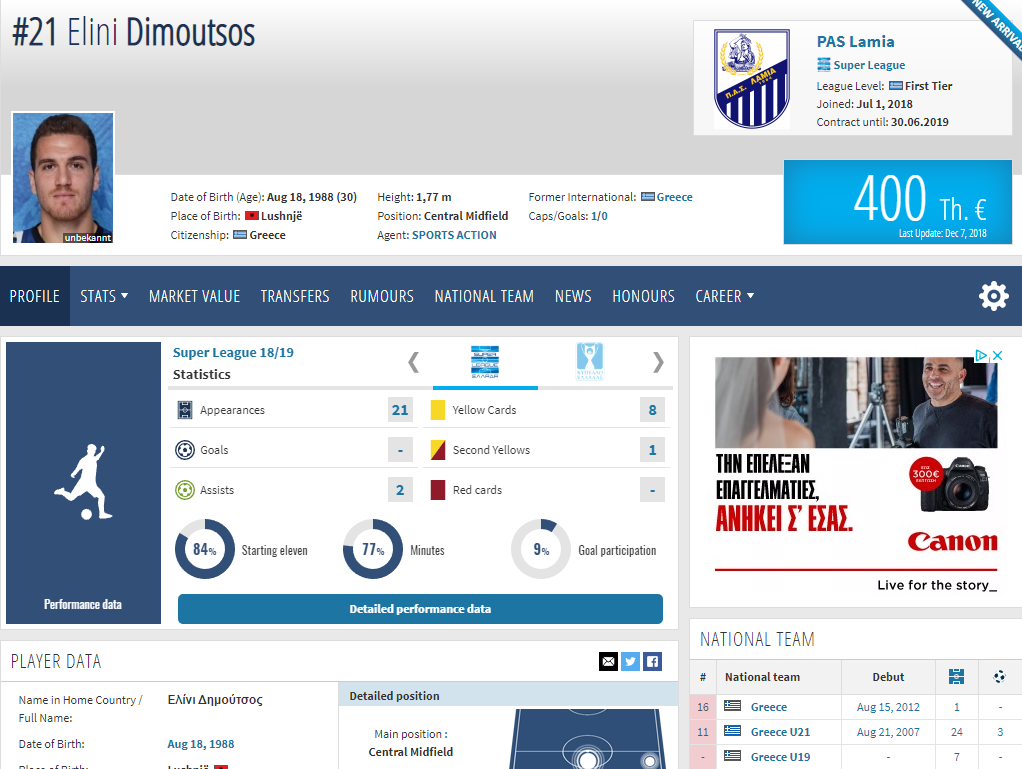This screenshot has height=769, width=1022.
Task: Click the Goal participation 9% progress ring
Action: (x=541, y=549)
